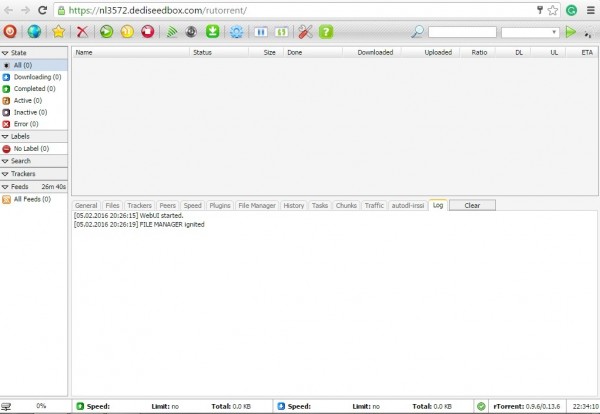Viewport: 600px width, 414px height.
Task: Select No Label (0) filter
Action: (x=34, y=148)
